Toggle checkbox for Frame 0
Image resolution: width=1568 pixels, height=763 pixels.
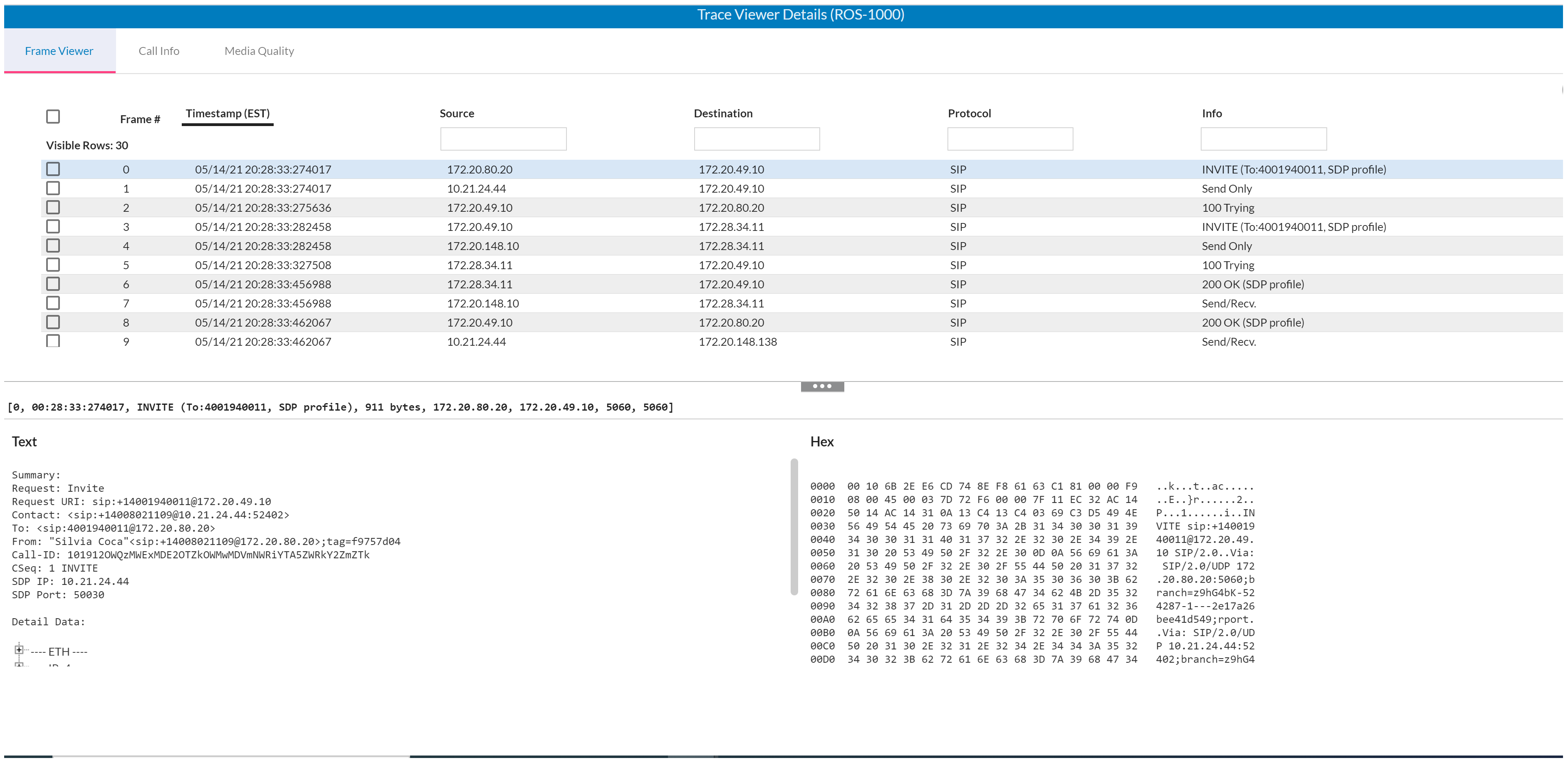point(54,168)
